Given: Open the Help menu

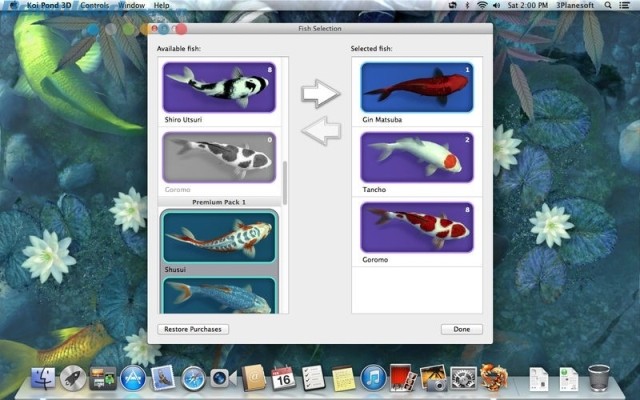Looking at the screenshot, I should [161, 5].
